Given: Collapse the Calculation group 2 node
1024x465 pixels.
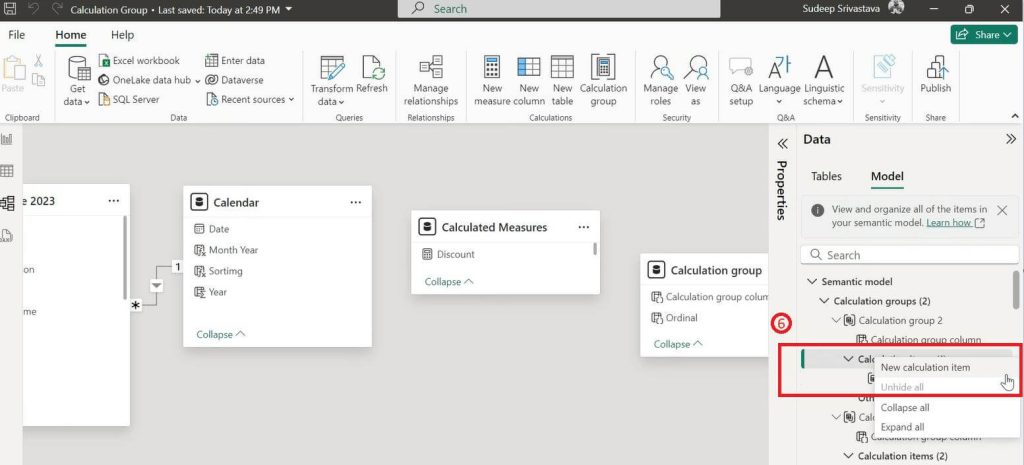Looking at the screenshot, I should (x=836, y=321).
